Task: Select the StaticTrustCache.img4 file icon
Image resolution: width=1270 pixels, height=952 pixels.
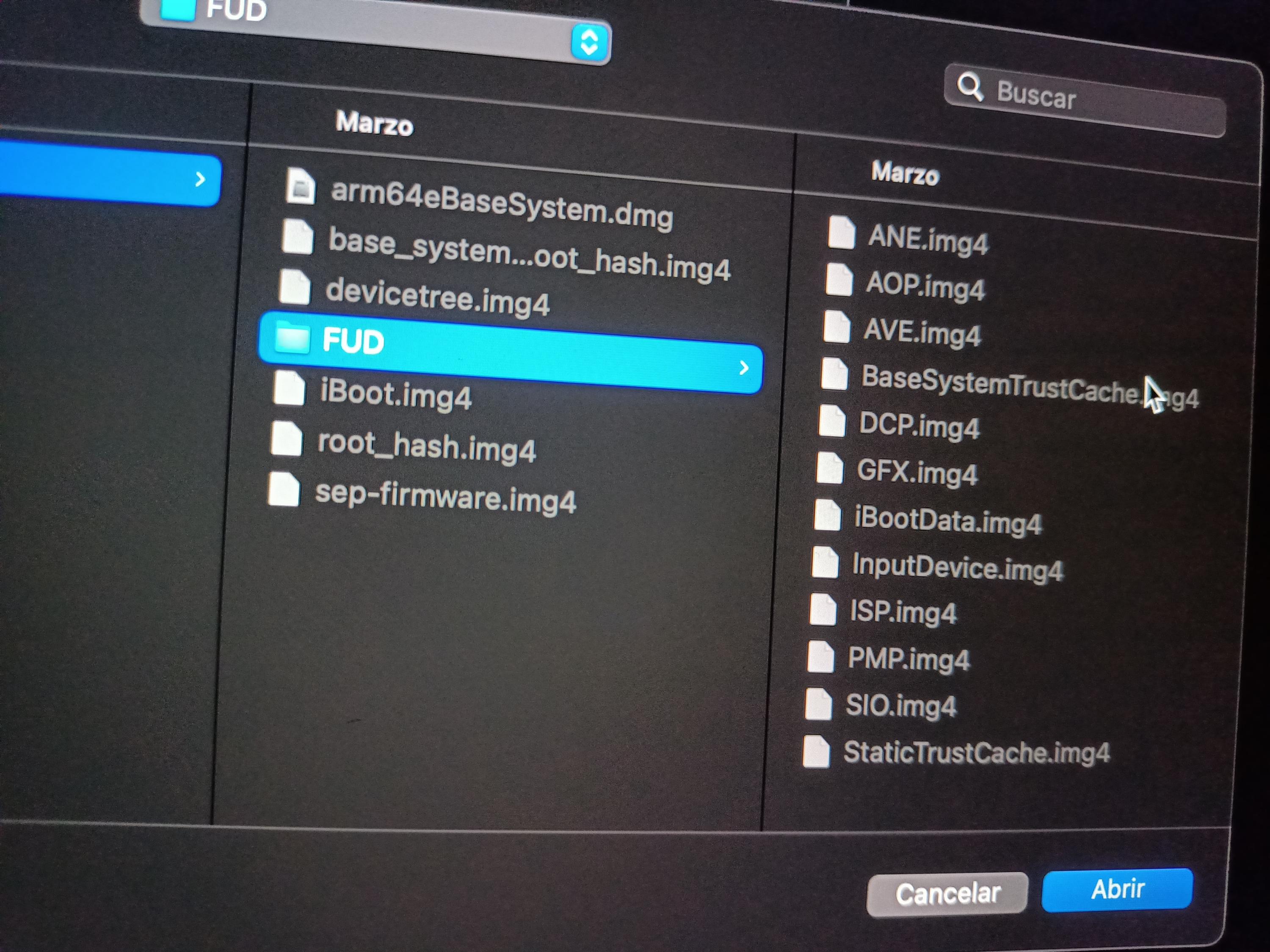Action: click(817, 751)
